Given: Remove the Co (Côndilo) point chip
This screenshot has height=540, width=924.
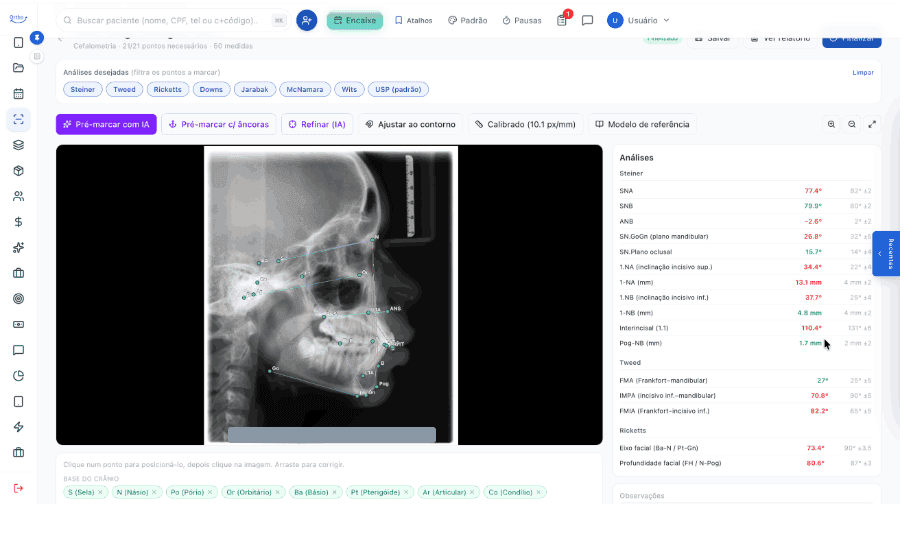Looking at the screenshot, I should (x=539, y=492).
